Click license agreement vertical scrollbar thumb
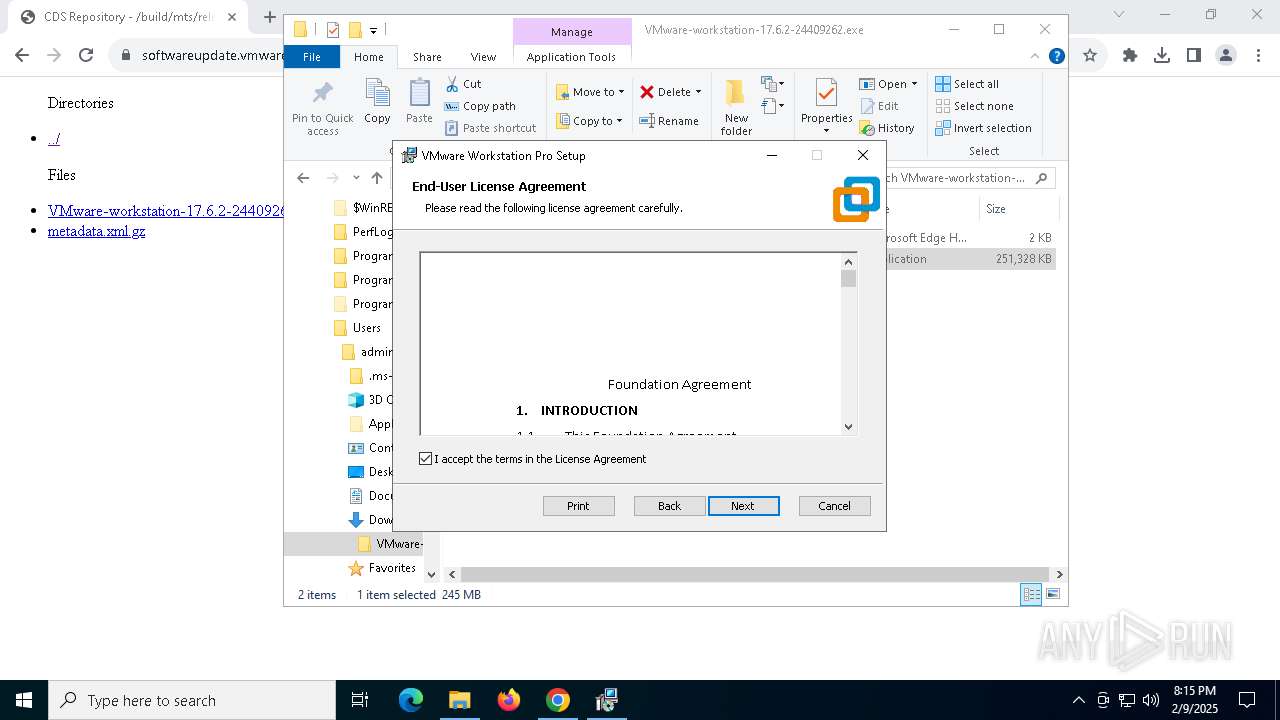The height and width of the screenshot is (720, 1280). (x=848, y=278)
